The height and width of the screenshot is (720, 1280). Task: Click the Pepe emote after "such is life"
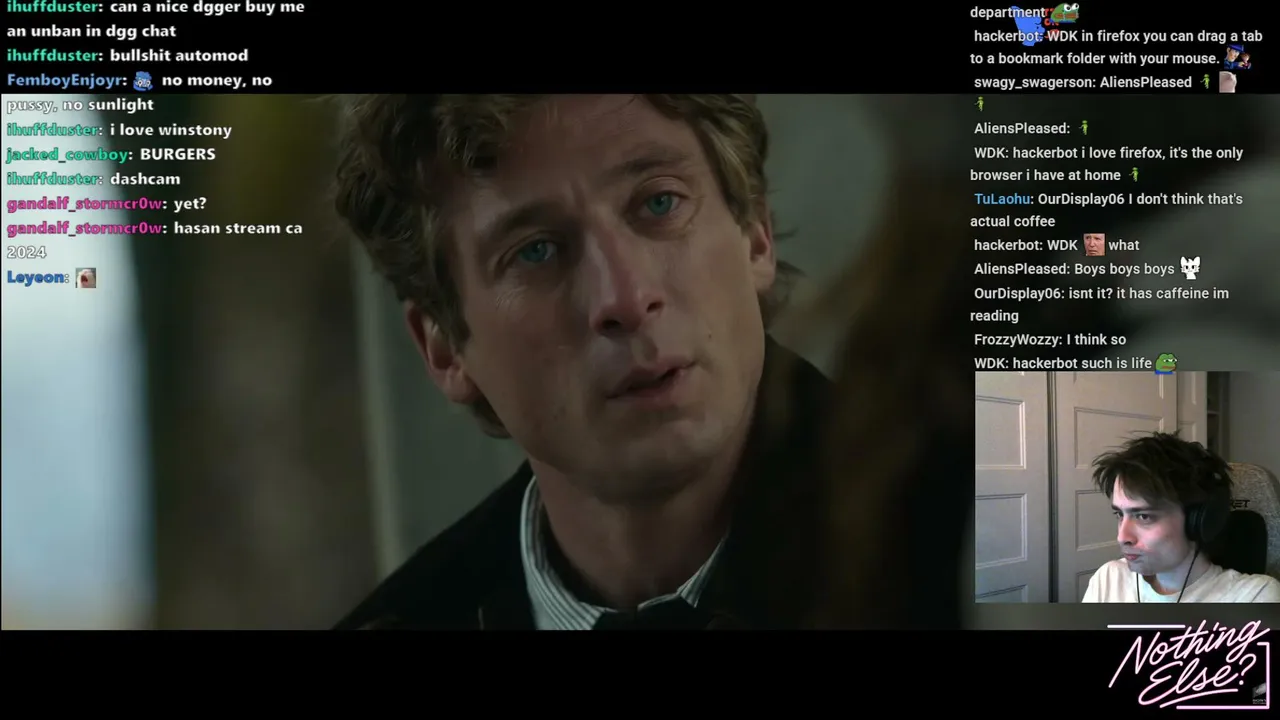[1166, 362]
